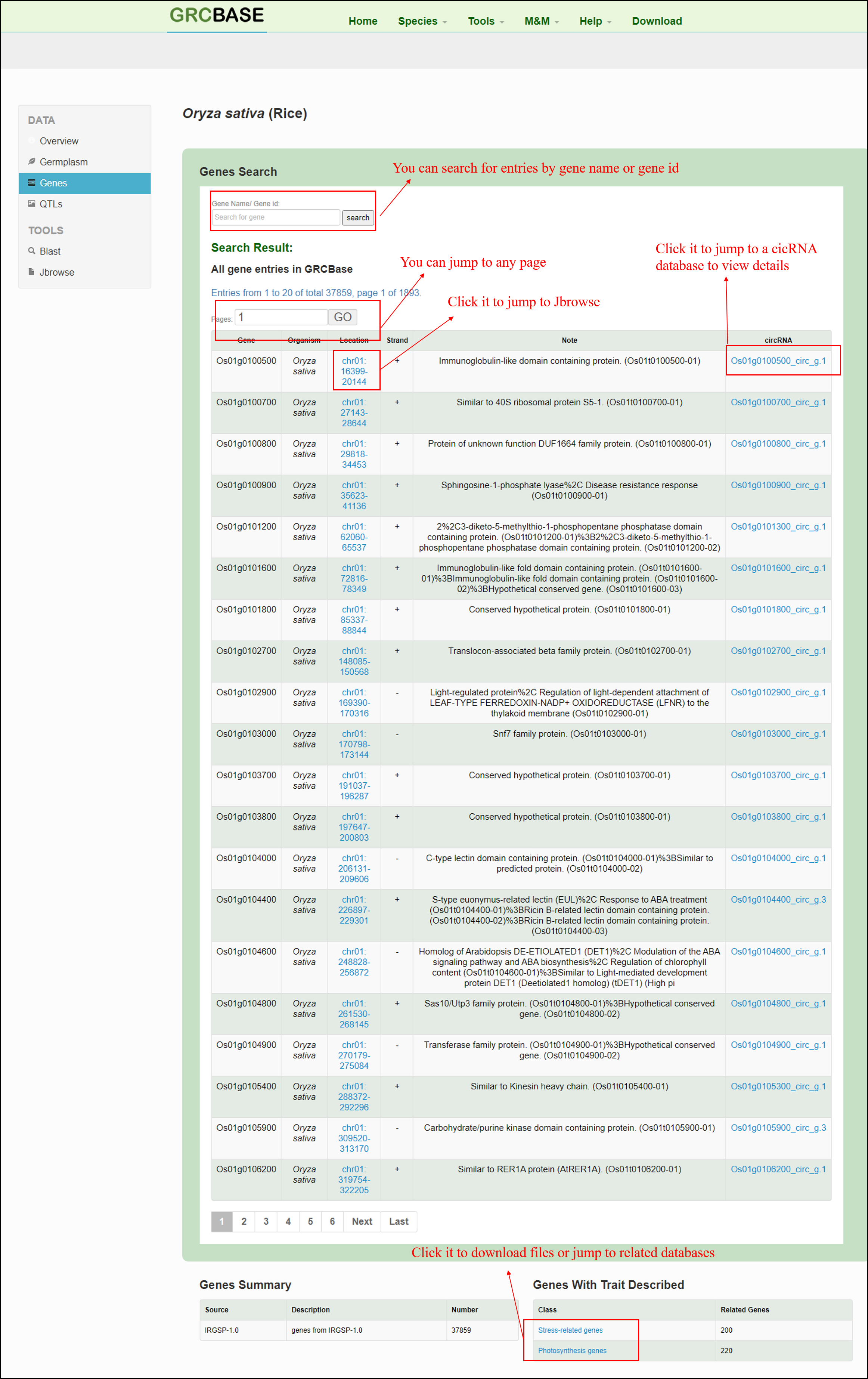Open the M&M dropdown menu
The image size is (868, 1379).
tap(541, 21)
